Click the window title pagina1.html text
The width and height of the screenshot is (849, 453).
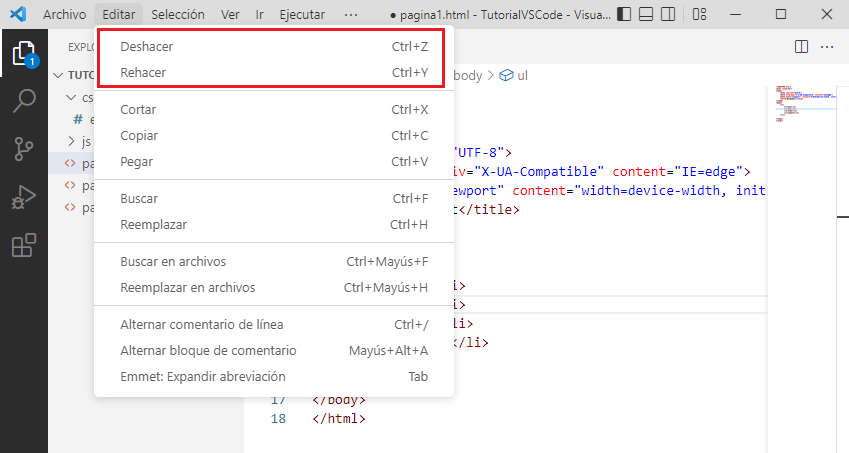tap(434, 15)
